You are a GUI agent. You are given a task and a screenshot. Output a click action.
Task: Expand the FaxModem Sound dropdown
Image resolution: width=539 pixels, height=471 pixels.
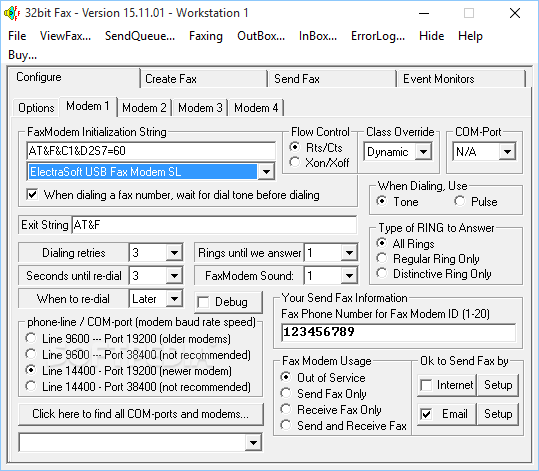click(349, 275)
